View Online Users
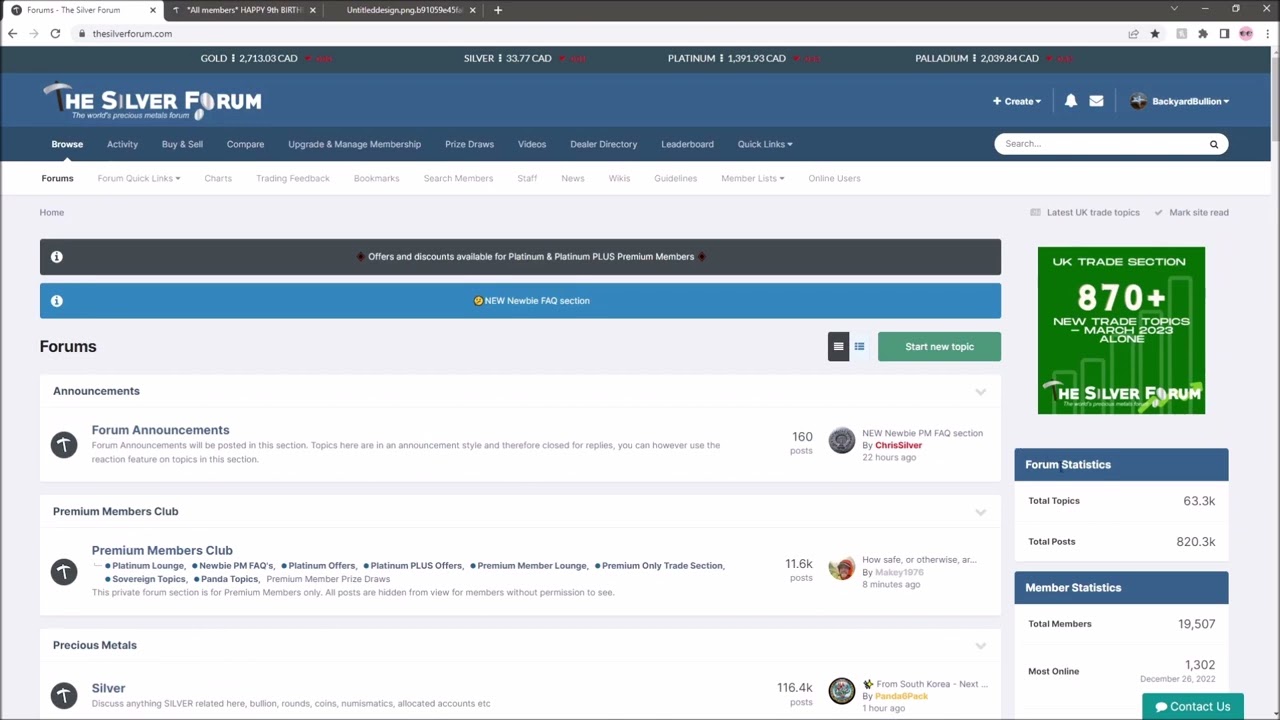Screen dimensions: 1280x720 (834, 178)
